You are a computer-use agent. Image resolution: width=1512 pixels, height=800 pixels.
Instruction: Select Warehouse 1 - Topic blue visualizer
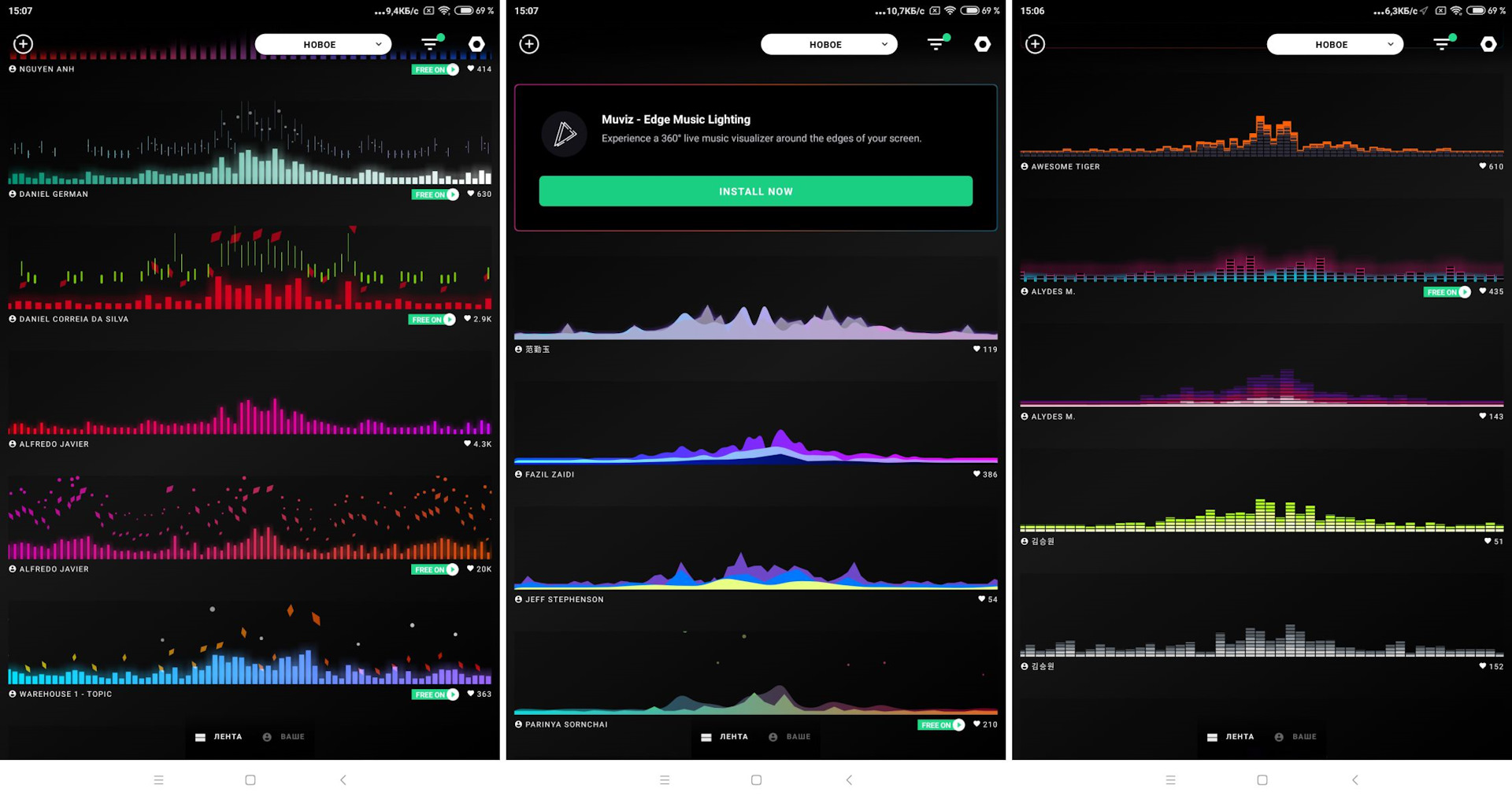[250, 642]
